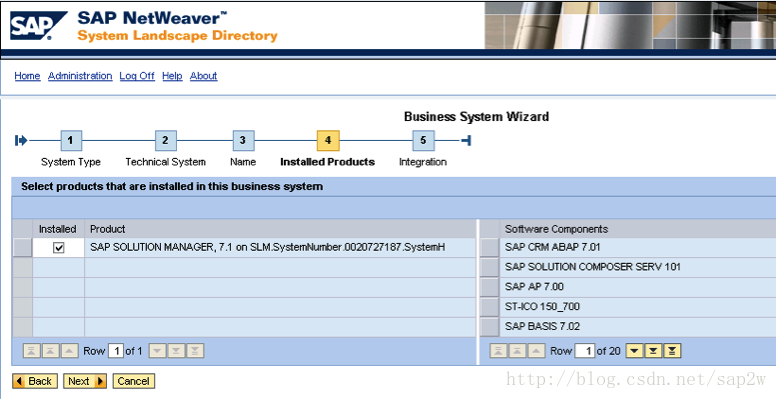This screenshot has width=777, height=399.
Task: Click row-down icon in Product table pager
Action: 158,351
